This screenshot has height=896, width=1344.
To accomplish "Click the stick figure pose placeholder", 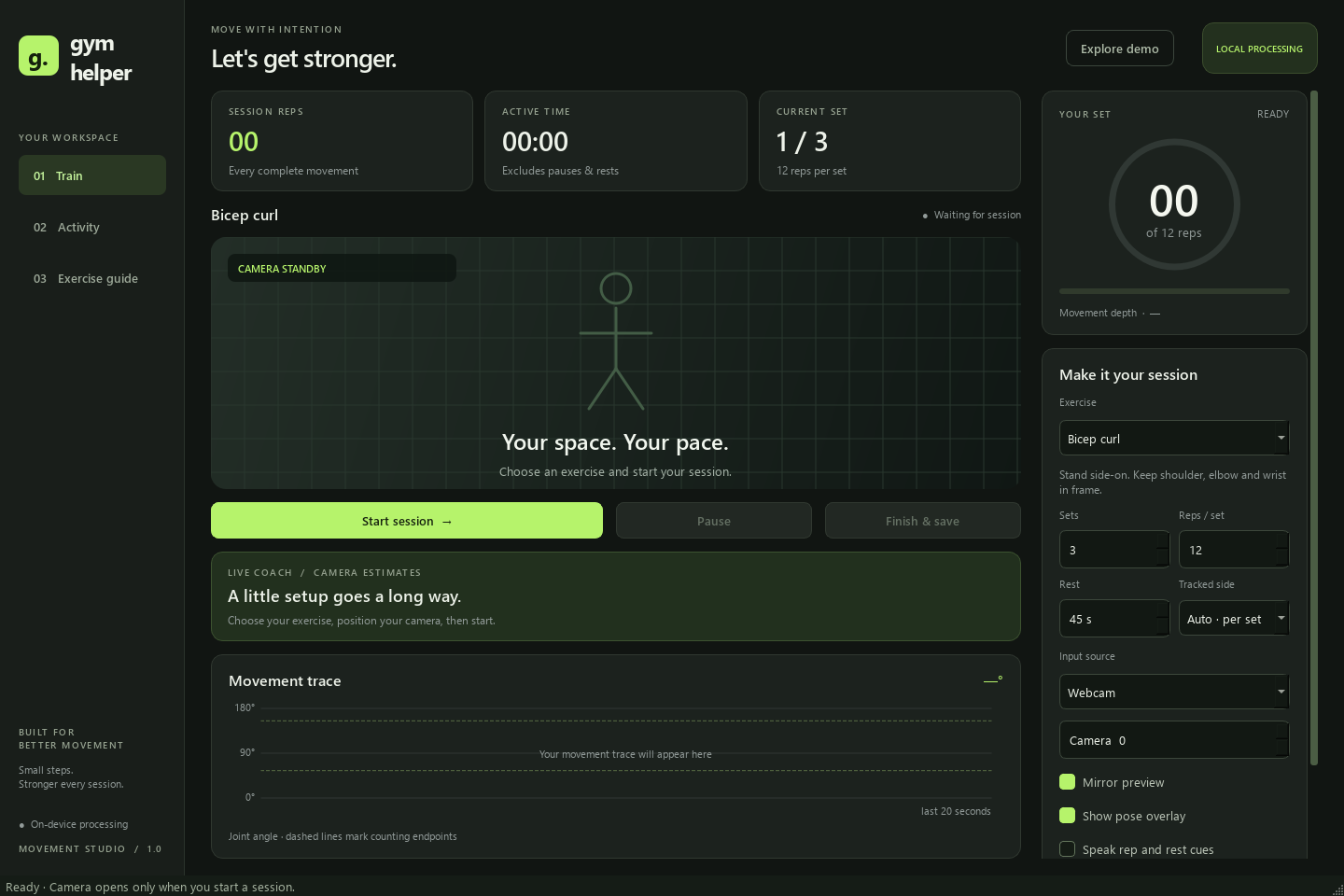I will click(616, 341).
